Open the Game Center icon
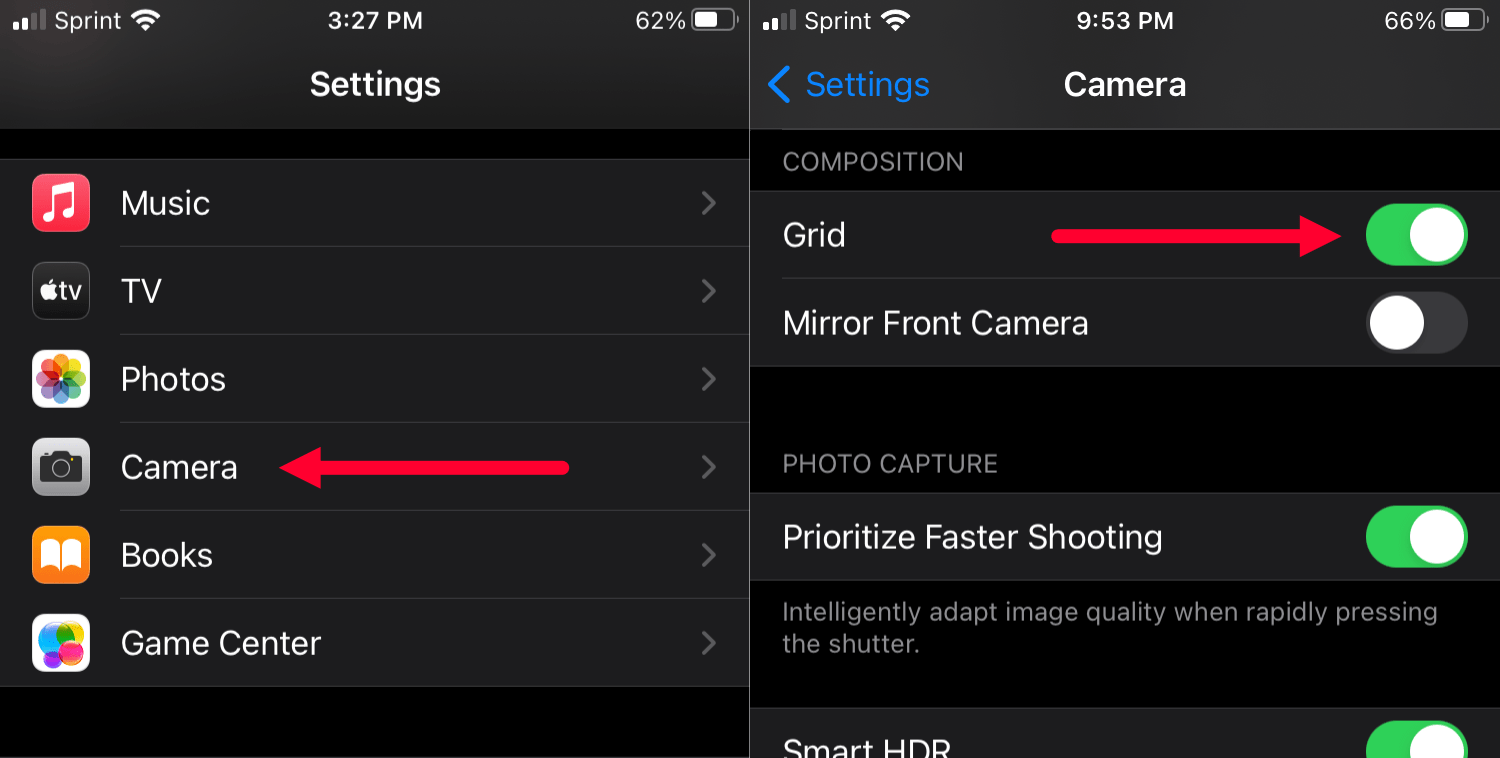The image size is (1500, 758). (x=61, y=643)
